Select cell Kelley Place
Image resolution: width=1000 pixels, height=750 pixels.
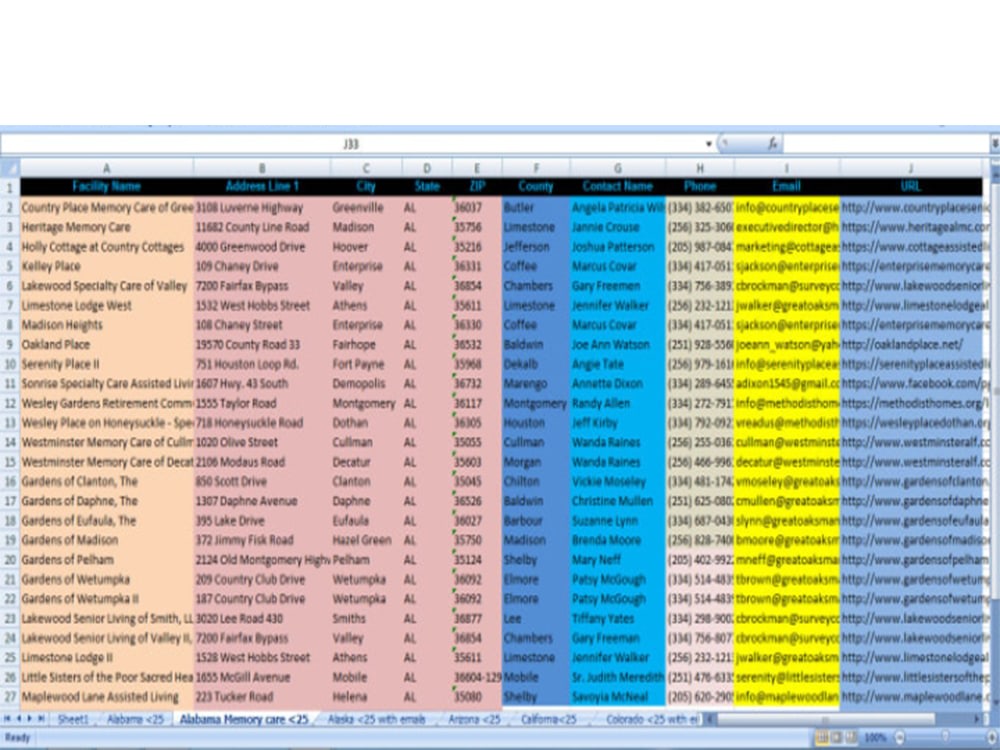point(107,267)
